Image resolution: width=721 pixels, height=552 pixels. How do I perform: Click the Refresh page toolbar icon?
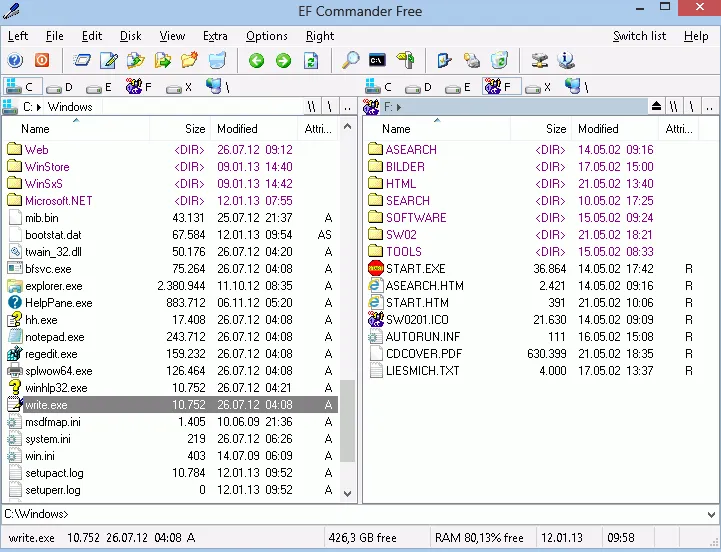point(311,60)
